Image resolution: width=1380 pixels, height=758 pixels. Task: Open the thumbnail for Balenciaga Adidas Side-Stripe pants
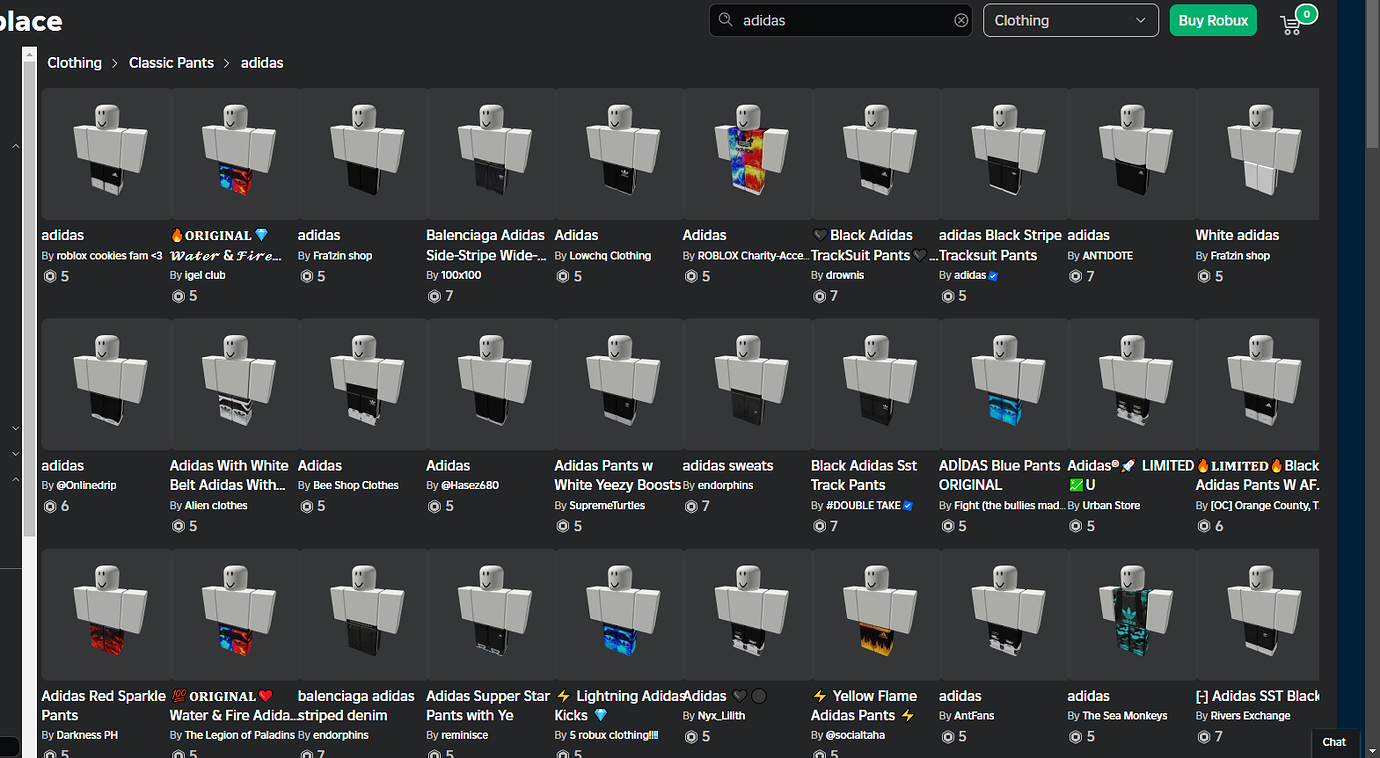[491, 153]
